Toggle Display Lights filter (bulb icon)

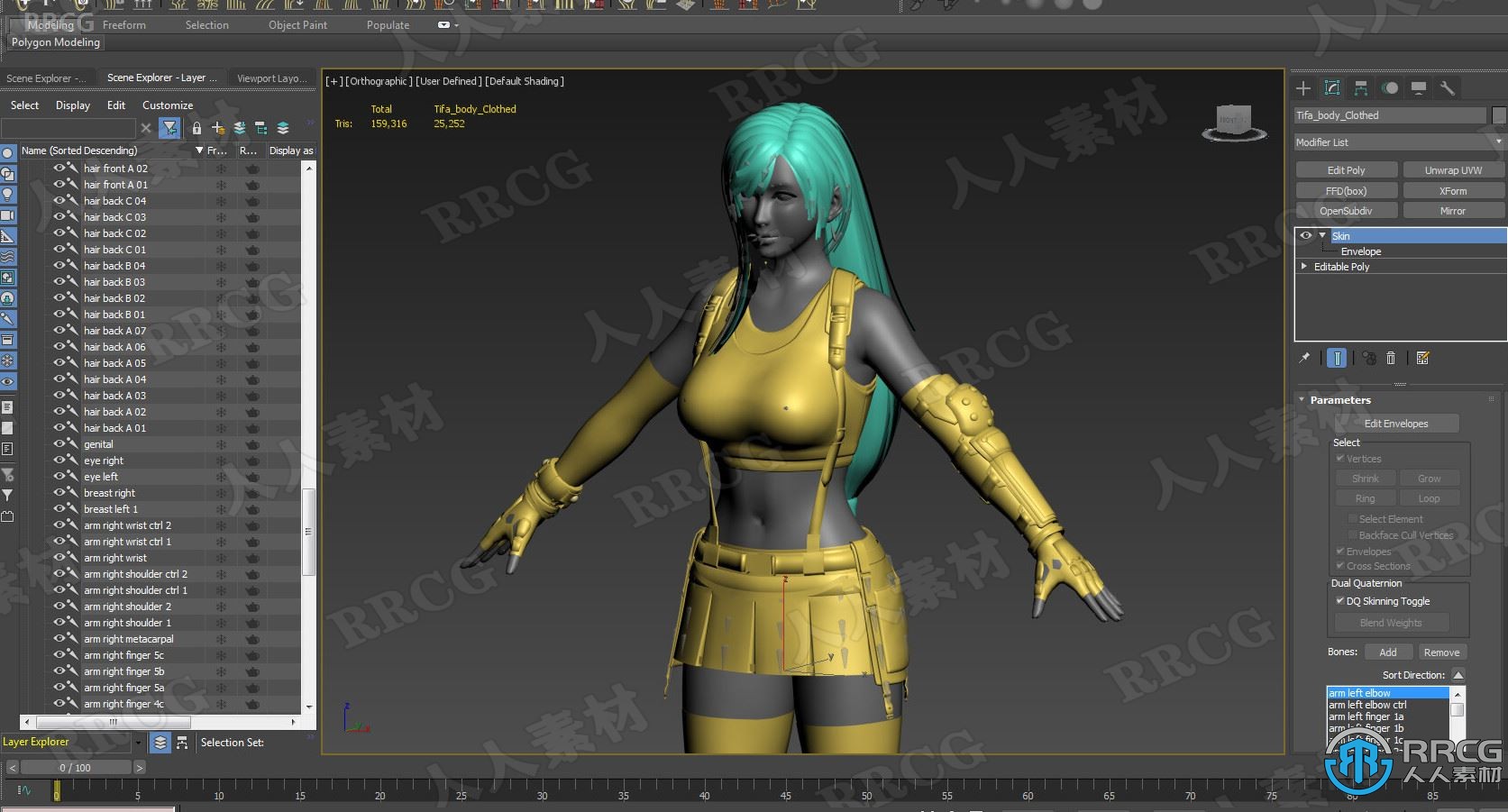point(8,194)
